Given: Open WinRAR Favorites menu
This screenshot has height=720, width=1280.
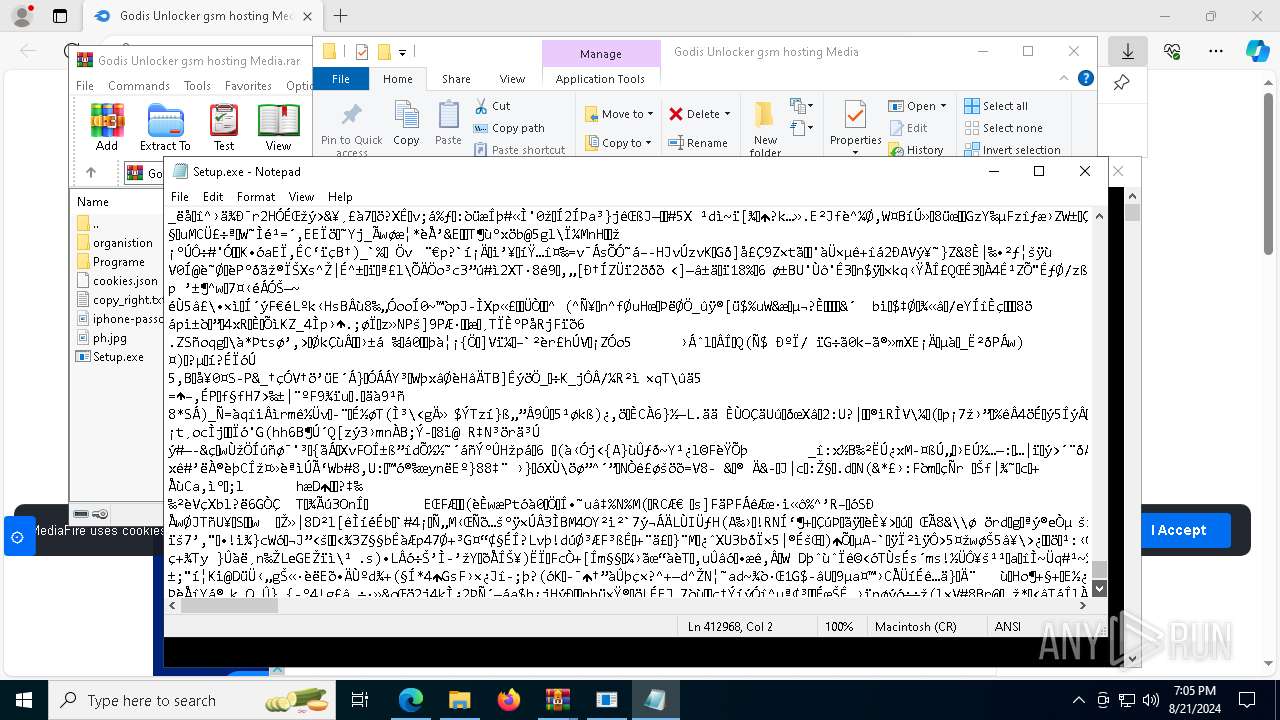Looking at the screenshot, I should click(x=248, y=86).
